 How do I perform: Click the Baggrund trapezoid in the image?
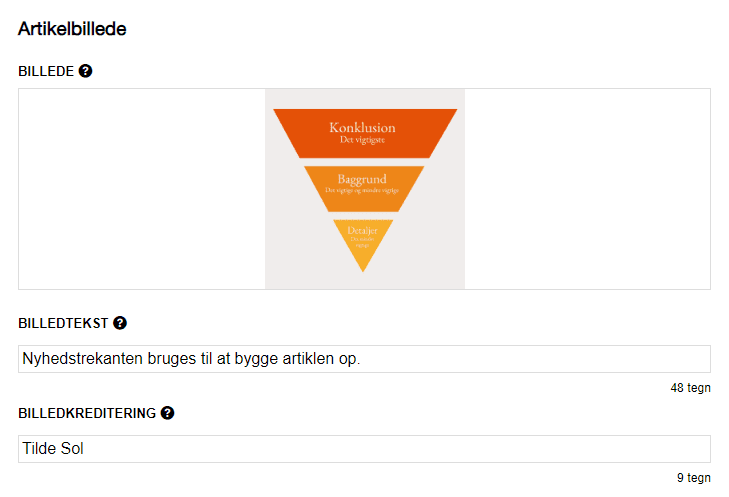pyautogui.click(x=364, y=186)
